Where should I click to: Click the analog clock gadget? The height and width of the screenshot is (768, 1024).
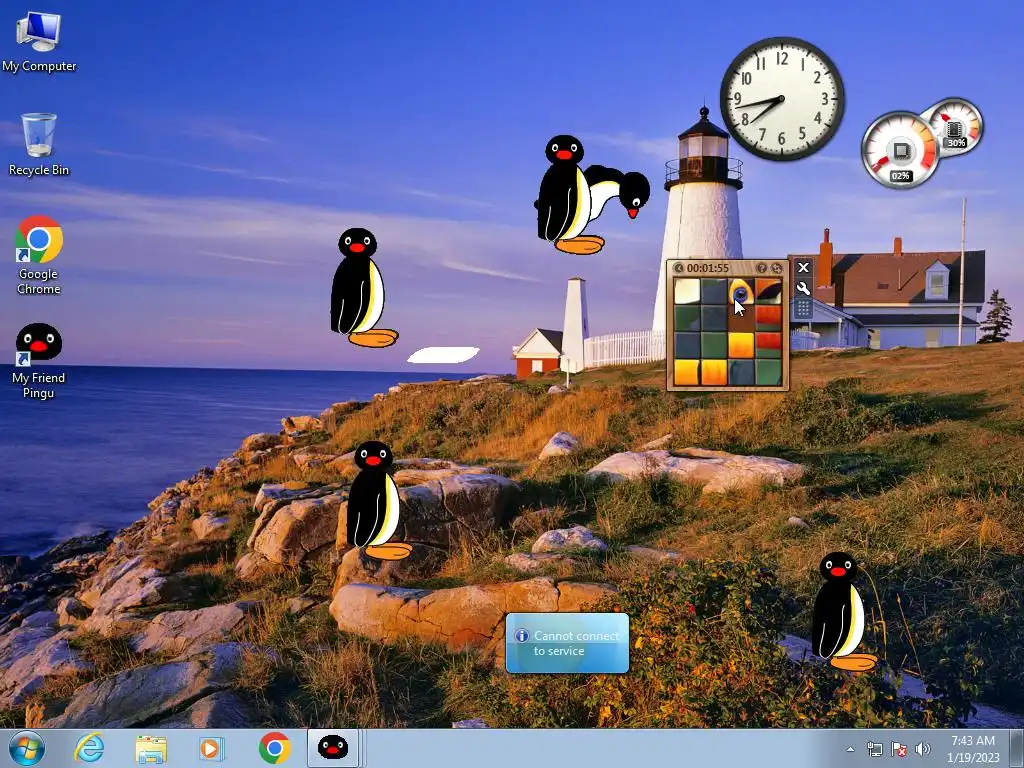coord(782,99)
